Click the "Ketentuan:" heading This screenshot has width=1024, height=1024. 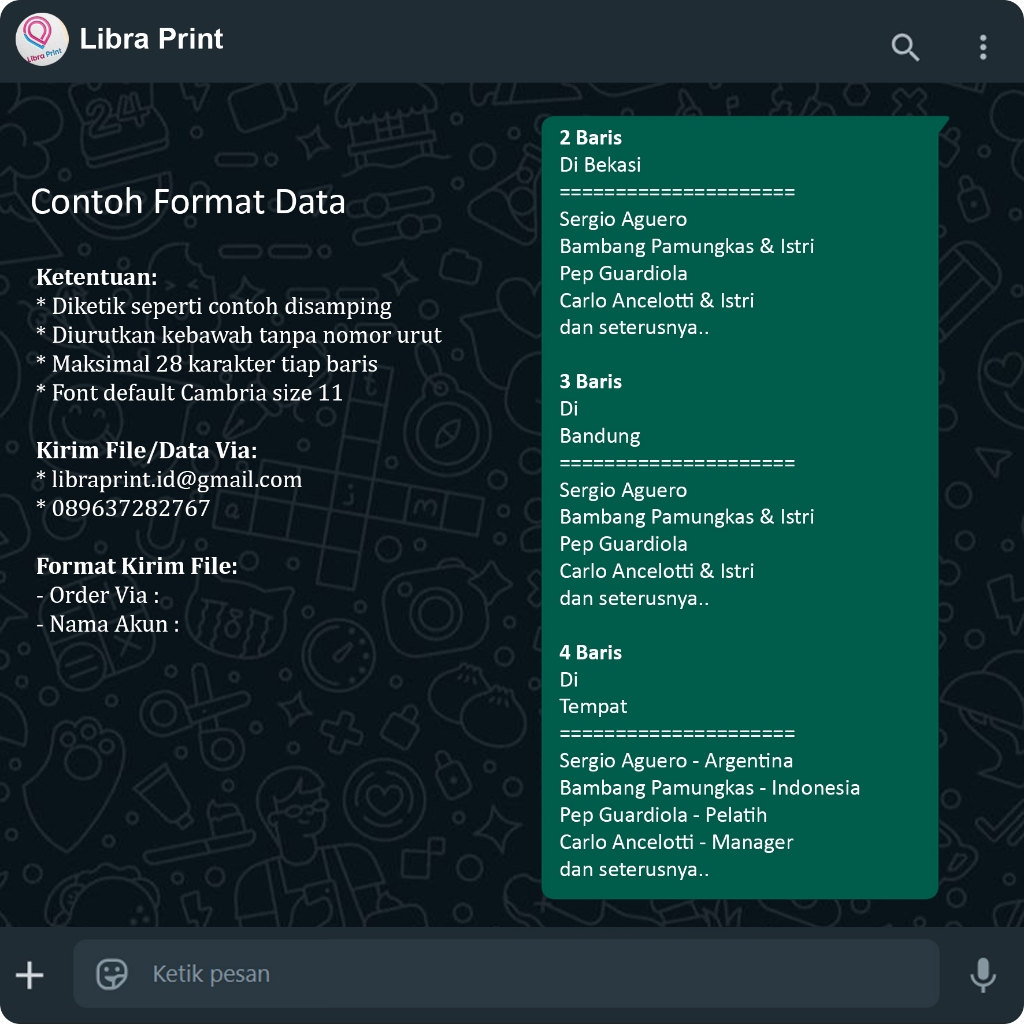(97, 277)
